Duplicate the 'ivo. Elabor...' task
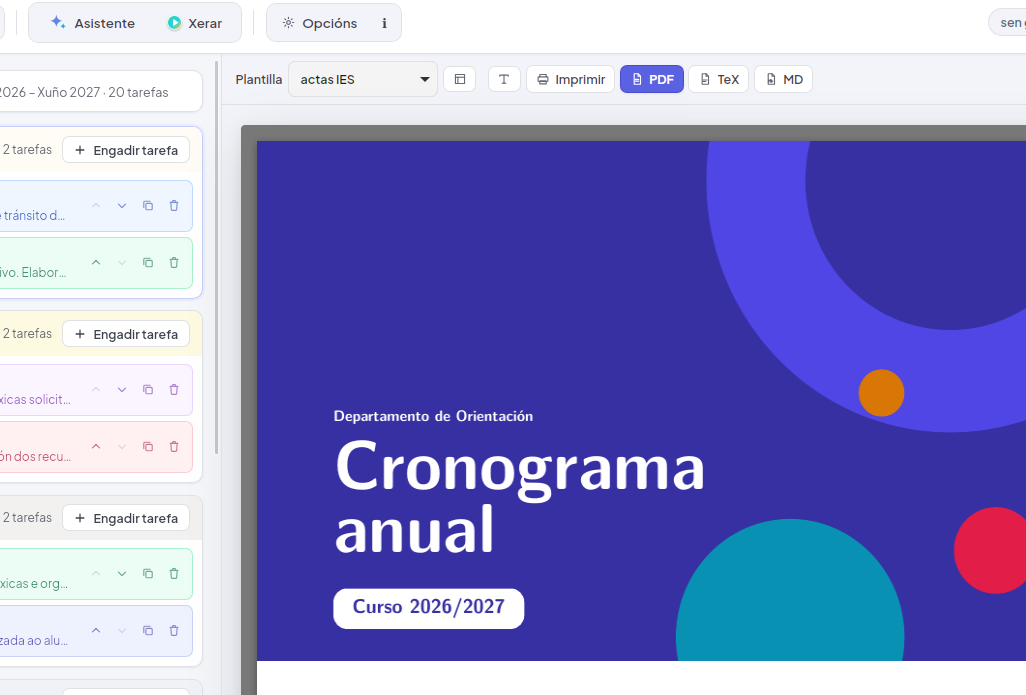 [148, 262]
